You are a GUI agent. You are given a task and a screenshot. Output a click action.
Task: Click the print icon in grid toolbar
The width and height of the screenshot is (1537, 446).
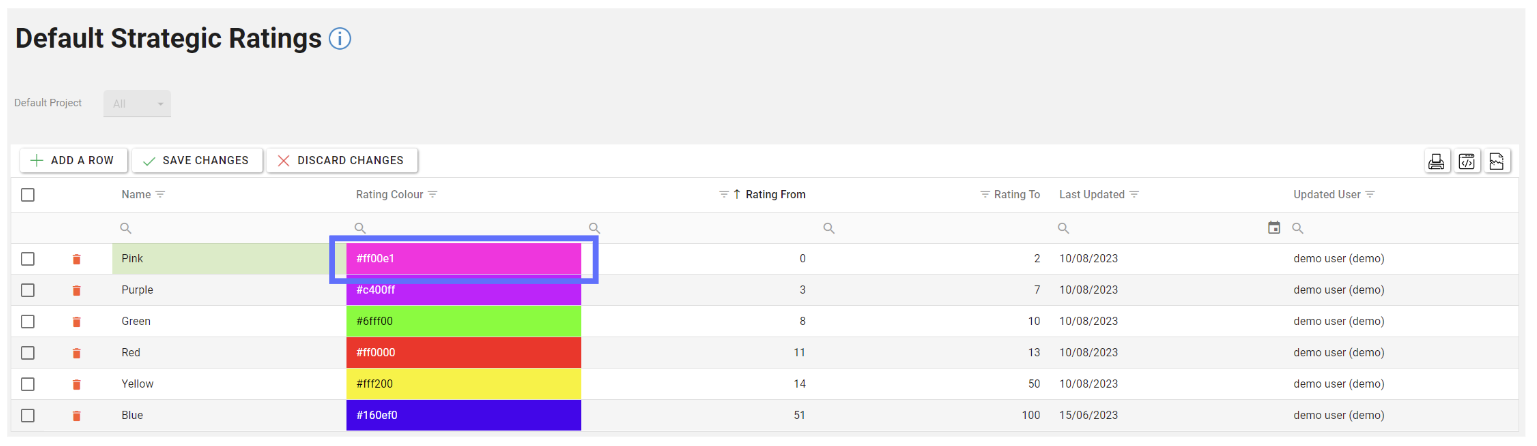[x=1436, y=161]
